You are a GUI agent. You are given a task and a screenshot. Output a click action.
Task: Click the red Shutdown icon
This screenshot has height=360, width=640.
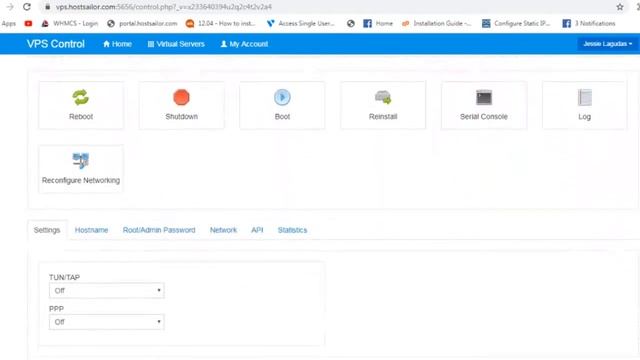point(181,98)
